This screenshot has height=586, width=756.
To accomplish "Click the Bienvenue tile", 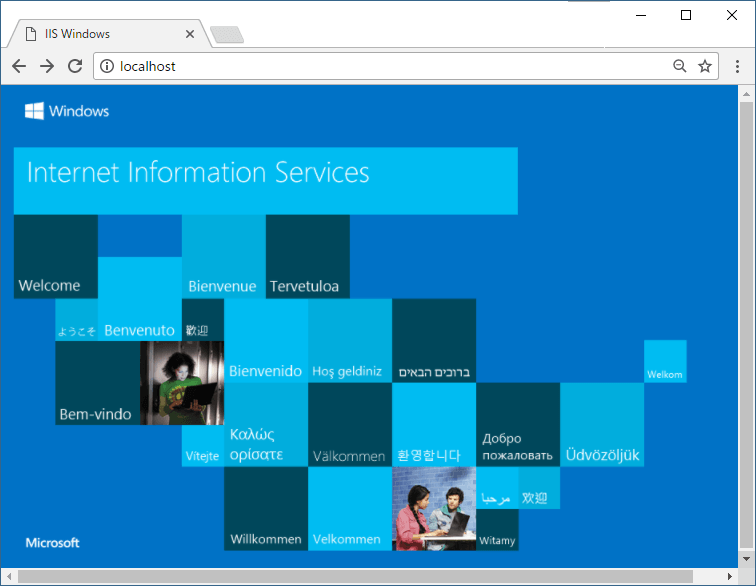I will 223,257.
